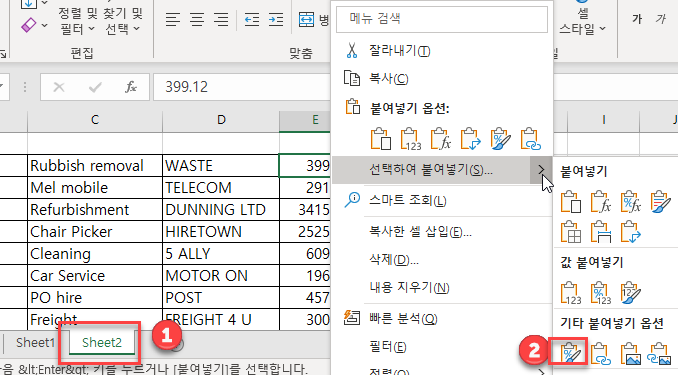Click 복사한 셀 삽입(E)... menu entry
The width and height of the screenshot is (678, 375).
(x=420, y=232)
